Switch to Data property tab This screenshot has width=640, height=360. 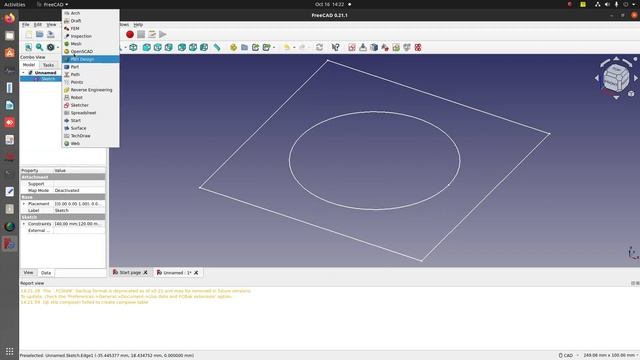pos(46,273)
